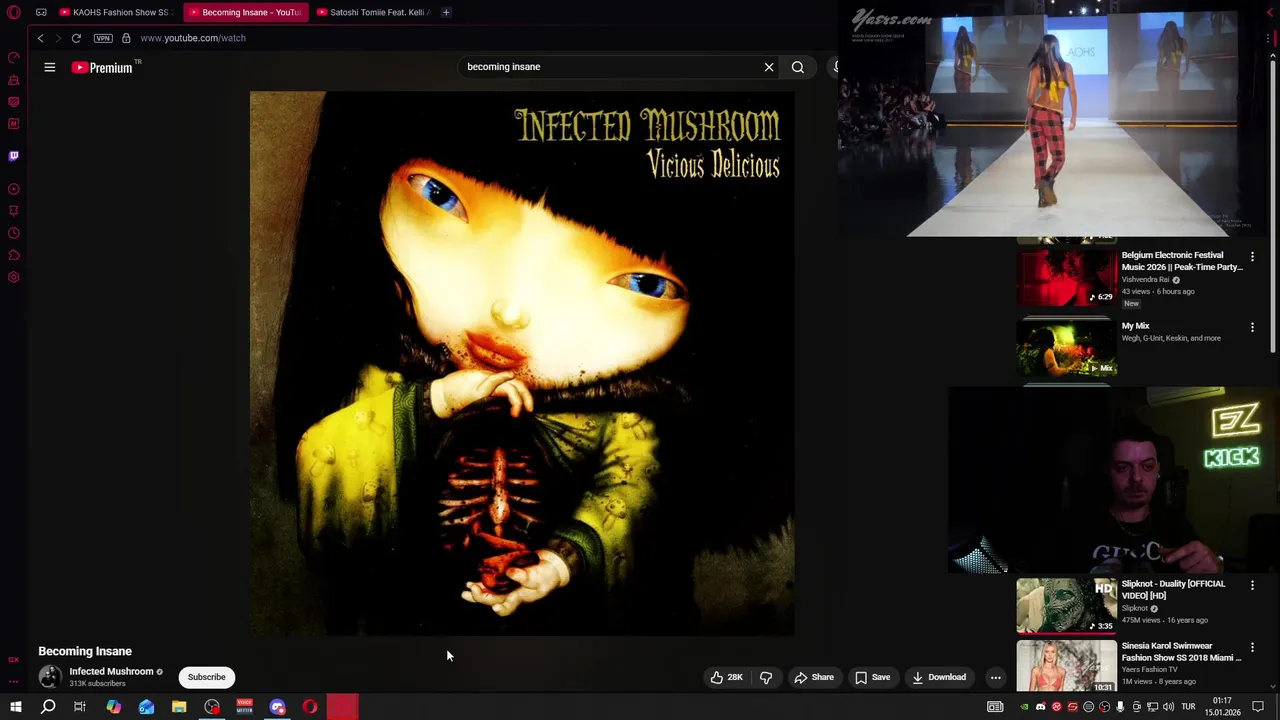This screenshot has height=720, width=1280.
Task: Toggle the VPN badge in address bar
Action: [x=103, y=38]
